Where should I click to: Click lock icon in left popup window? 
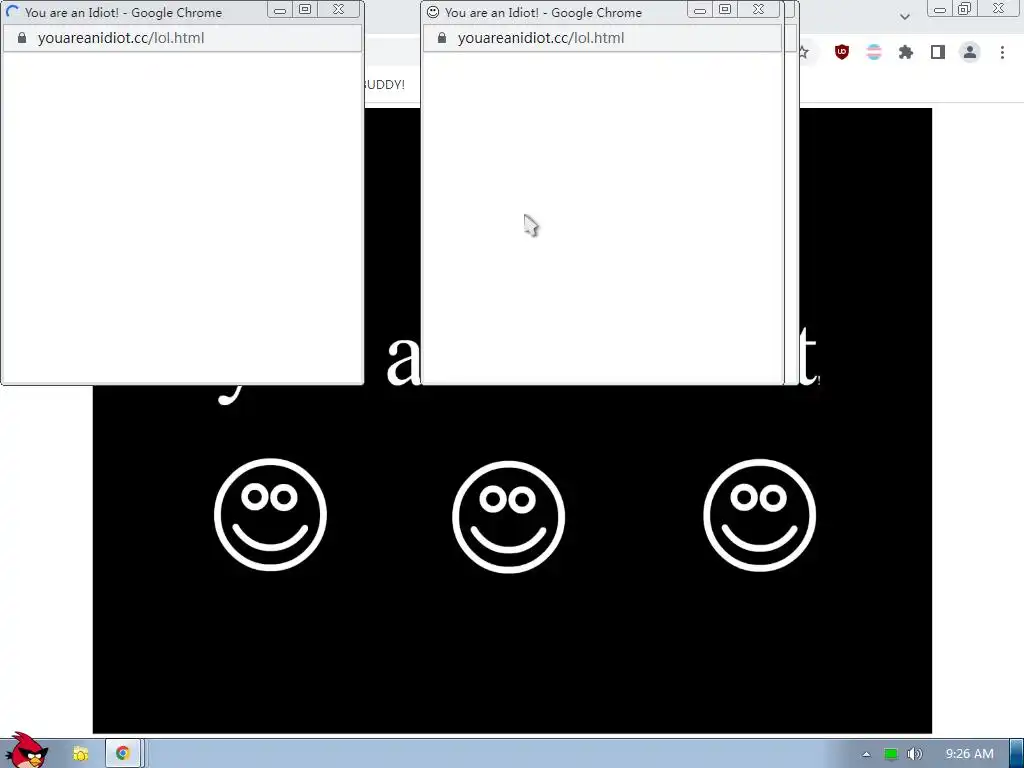(x=22, y=38)
